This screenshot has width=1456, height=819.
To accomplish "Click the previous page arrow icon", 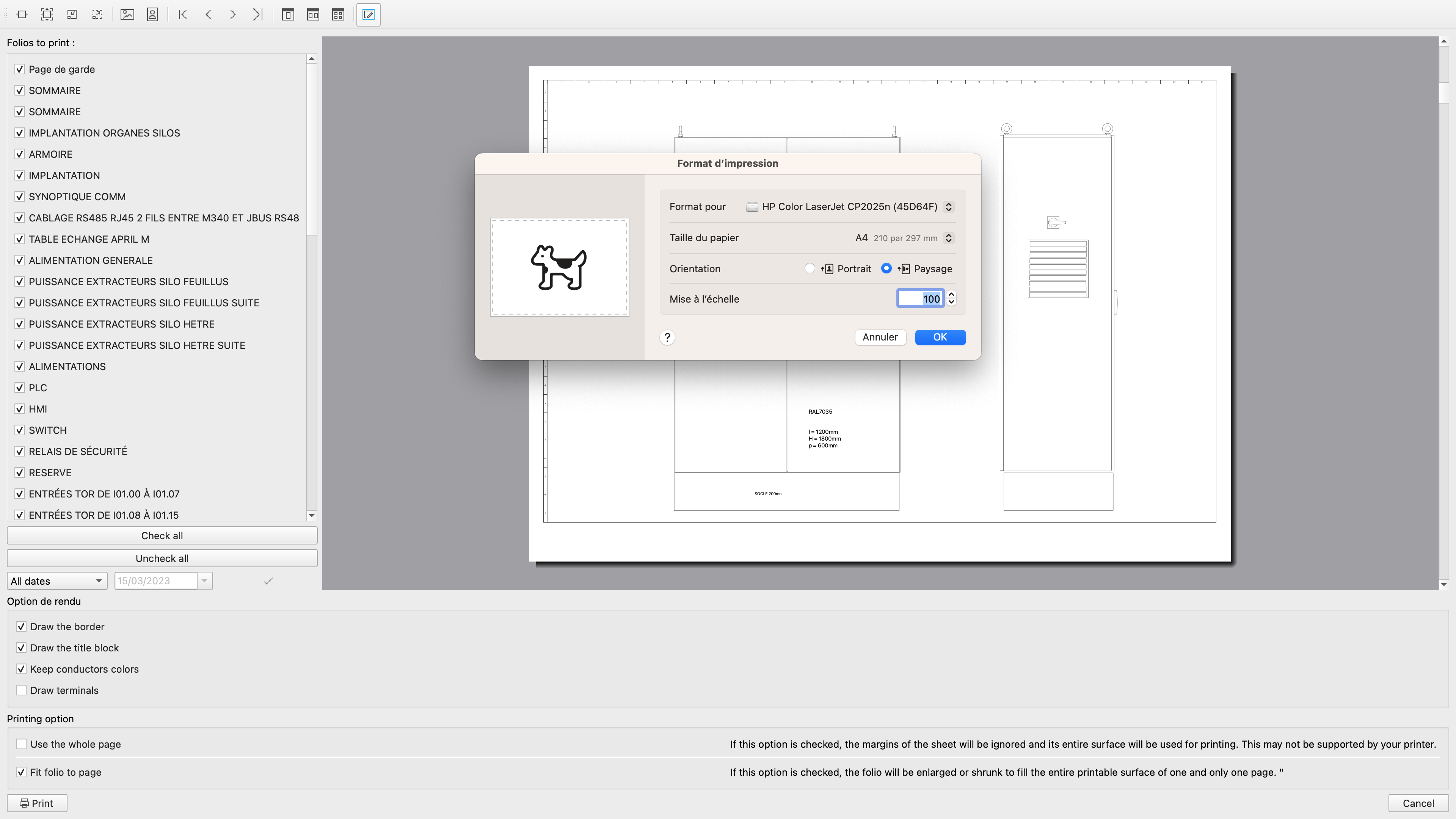I will coord(208,14).
